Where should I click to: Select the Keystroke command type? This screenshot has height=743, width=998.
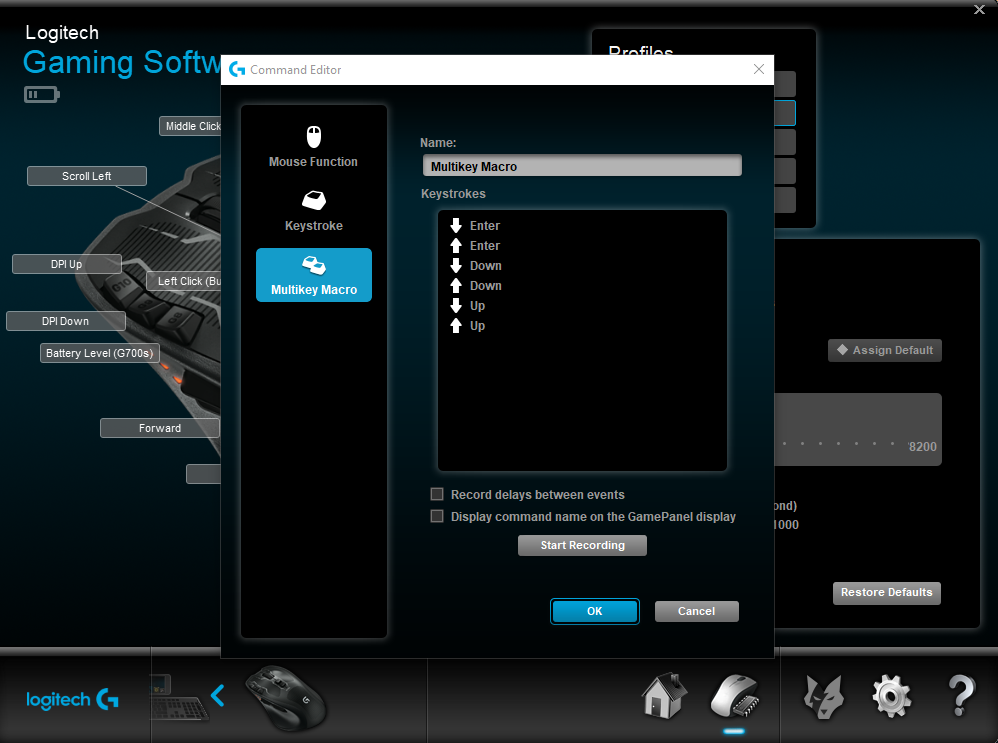tap(313, 211)
